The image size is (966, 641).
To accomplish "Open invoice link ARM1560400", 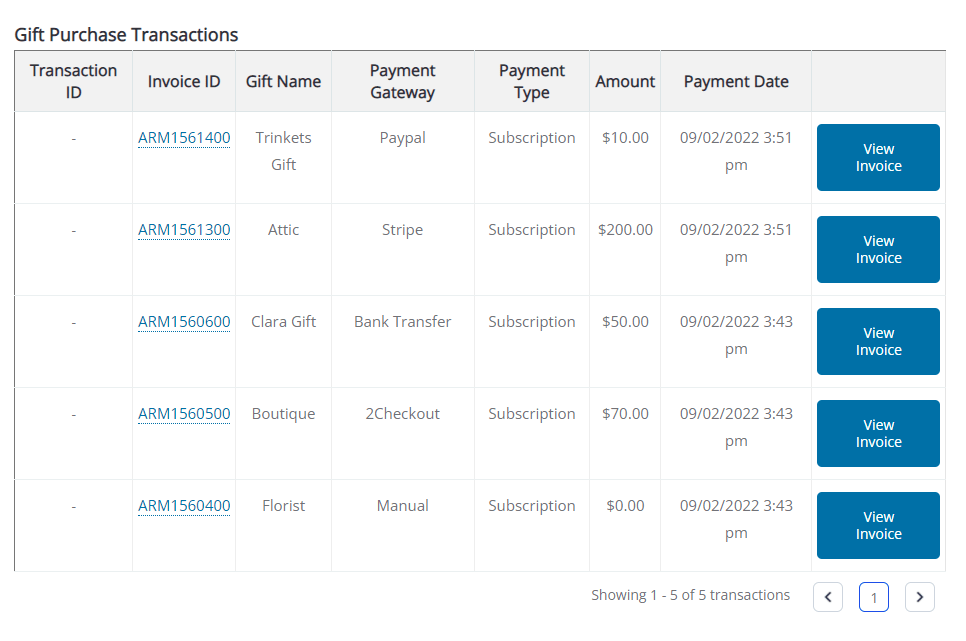I will point(184,505).
